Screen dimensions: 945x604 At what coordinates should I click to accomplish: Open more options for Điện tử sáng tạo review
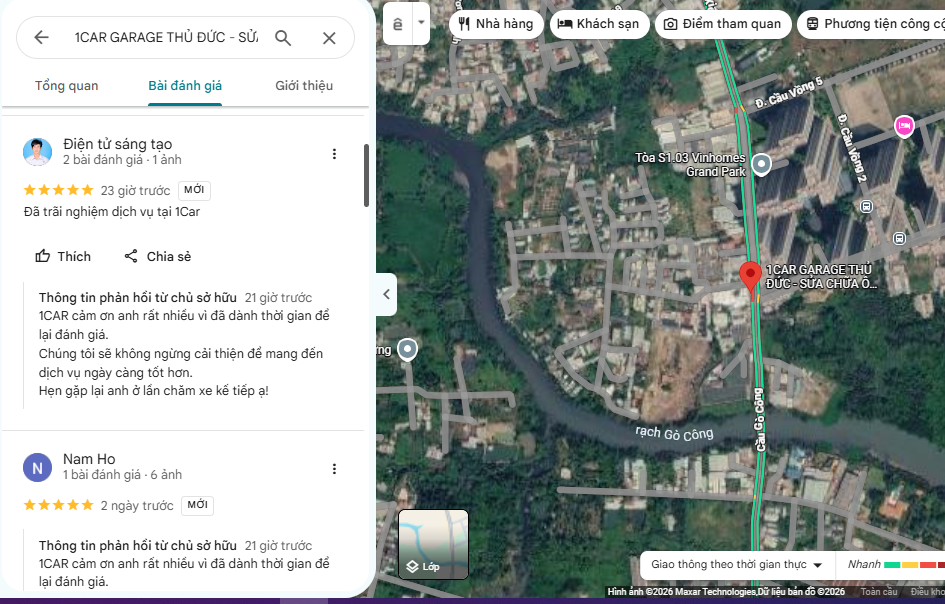pyautogui.click(x=334, y=154)
